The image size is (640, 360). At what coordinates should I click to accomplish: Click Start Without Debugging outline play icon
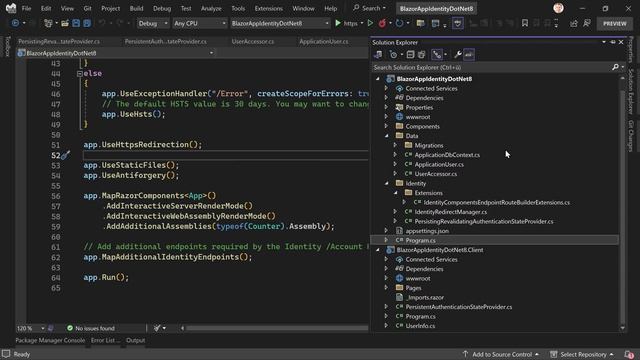pos(370,23)
